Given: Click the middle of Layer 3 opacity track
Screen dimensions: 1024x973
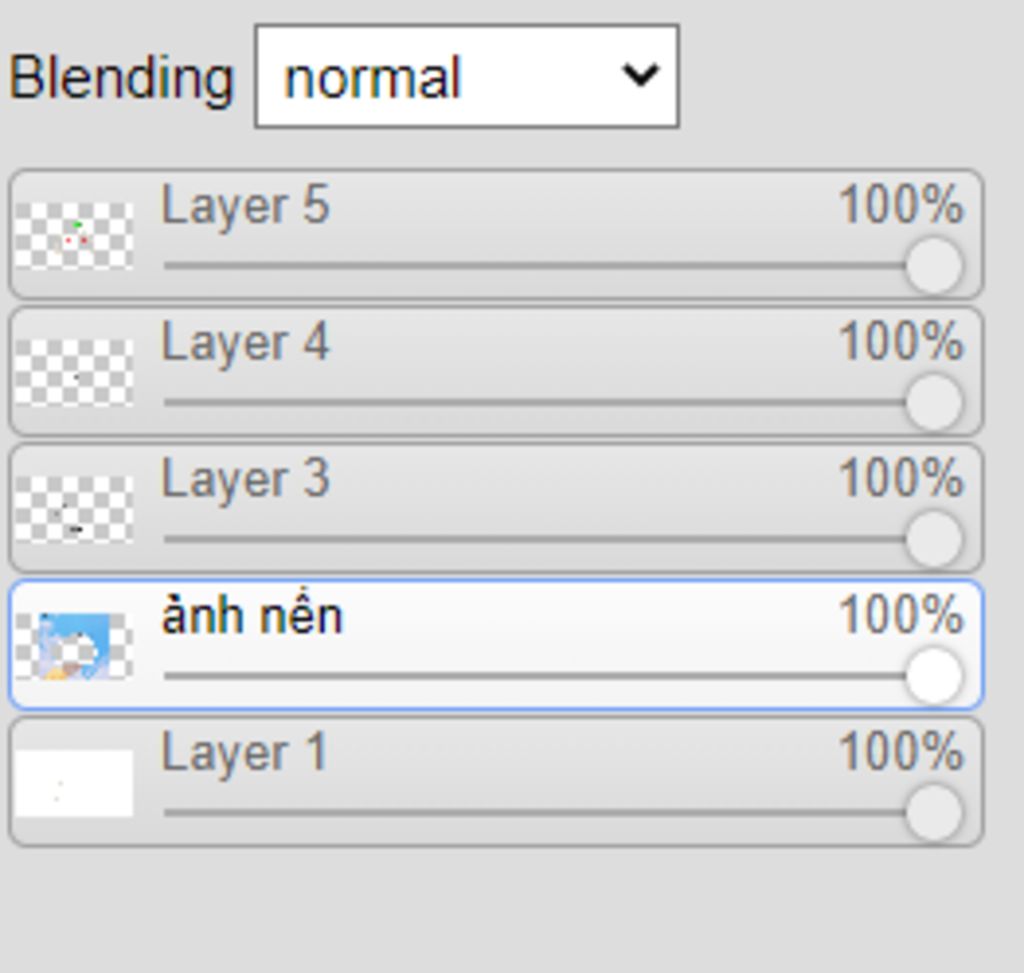Looking at the screenshot, I should click(536, 539).
